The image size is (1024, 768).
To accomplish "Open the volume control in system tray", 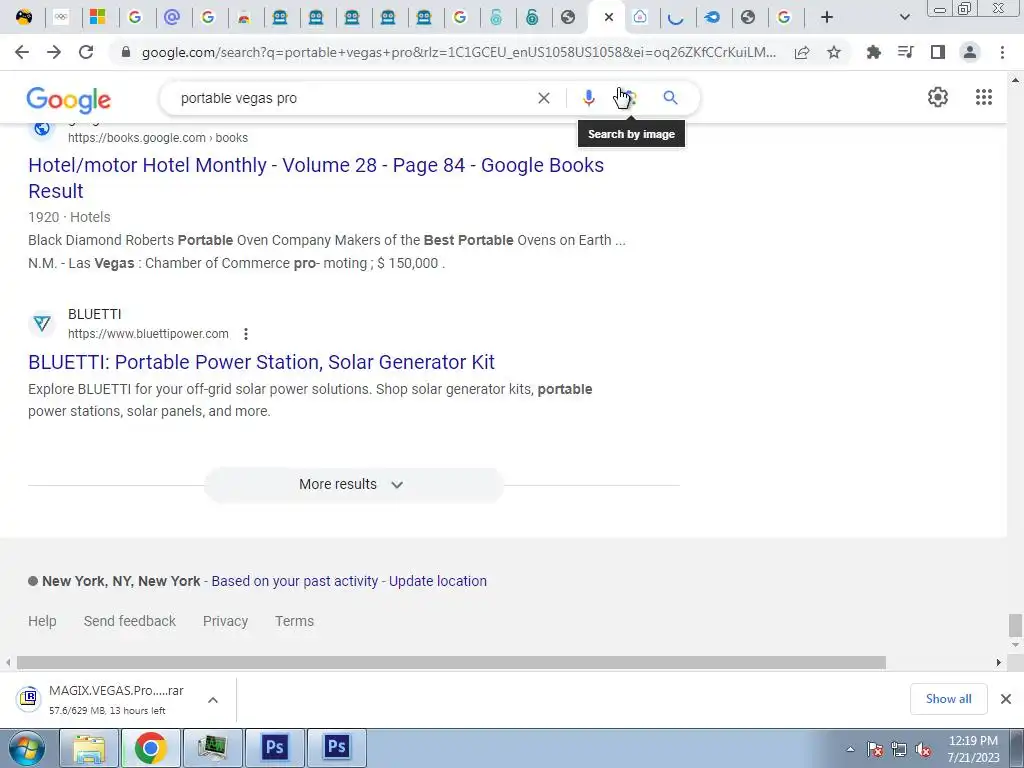I will tap(923, 750).
